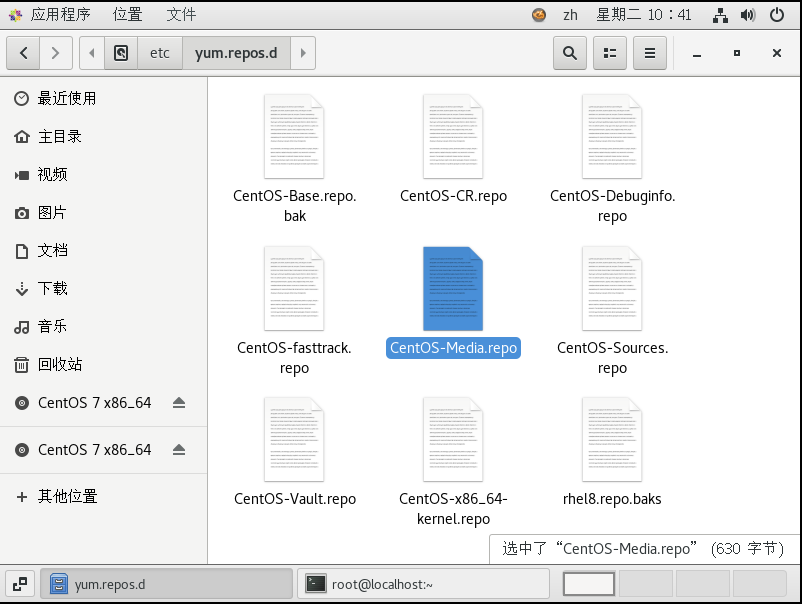The height and width of the screenshot is (604, 802).
Task: Click the CentOS-Media.repo file name label
Action: [453, 348]
